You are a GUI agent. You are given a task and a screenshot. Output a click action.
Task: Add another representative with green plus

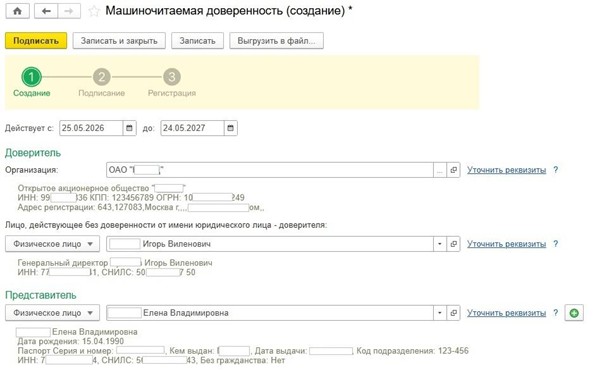574,313
